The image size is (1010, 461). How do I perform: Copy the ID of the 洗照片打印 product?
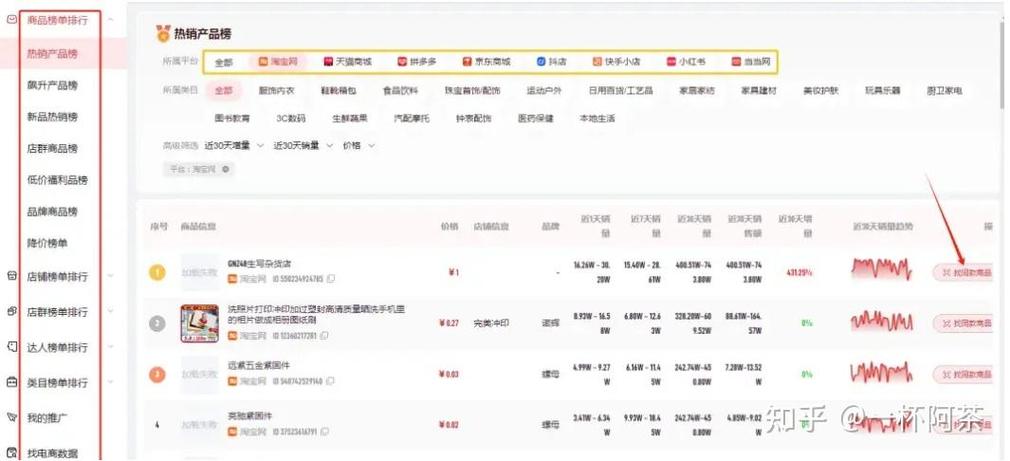324,335
